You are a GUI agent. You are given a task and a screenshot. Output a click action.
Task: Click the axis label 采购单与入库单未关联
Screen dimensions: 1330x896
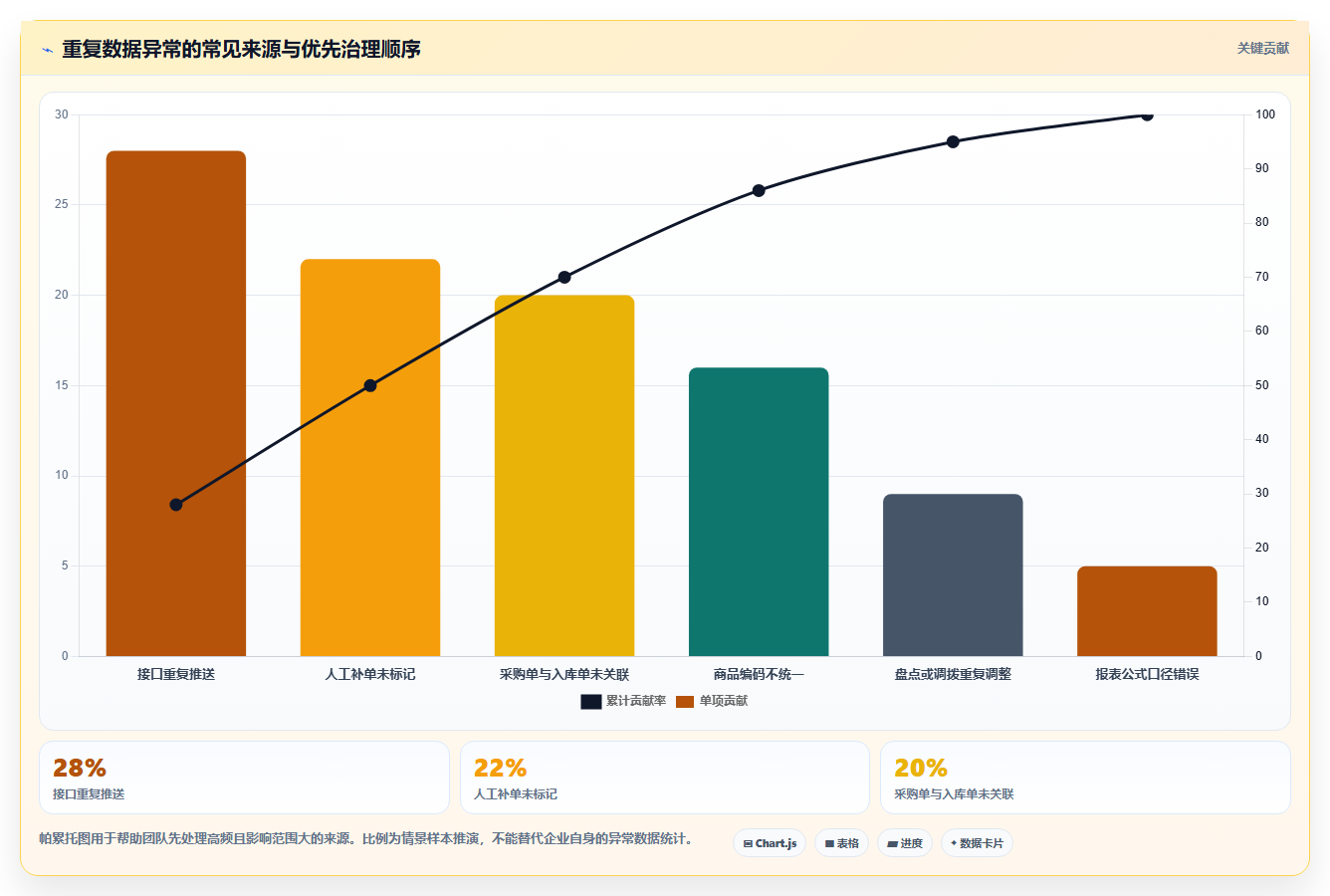coord(564,674)
